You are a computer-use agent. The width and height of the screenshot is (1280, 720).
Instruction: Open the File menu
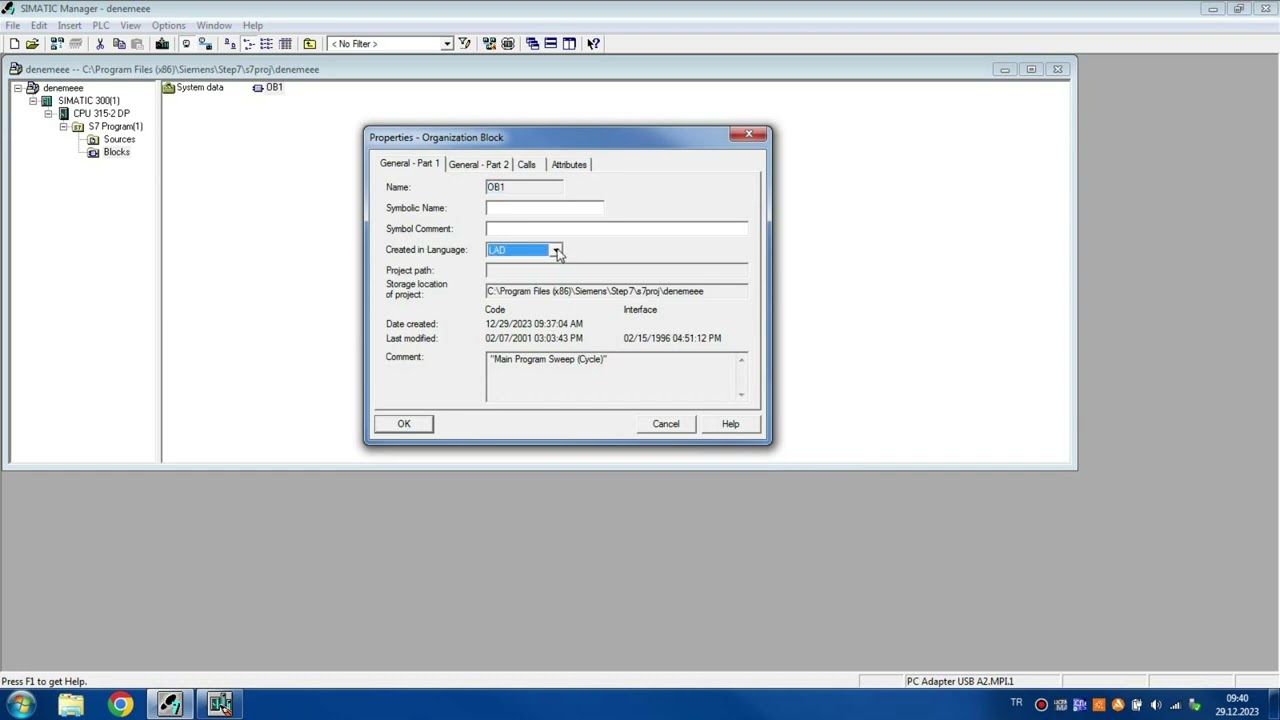(x=13, y=25)
